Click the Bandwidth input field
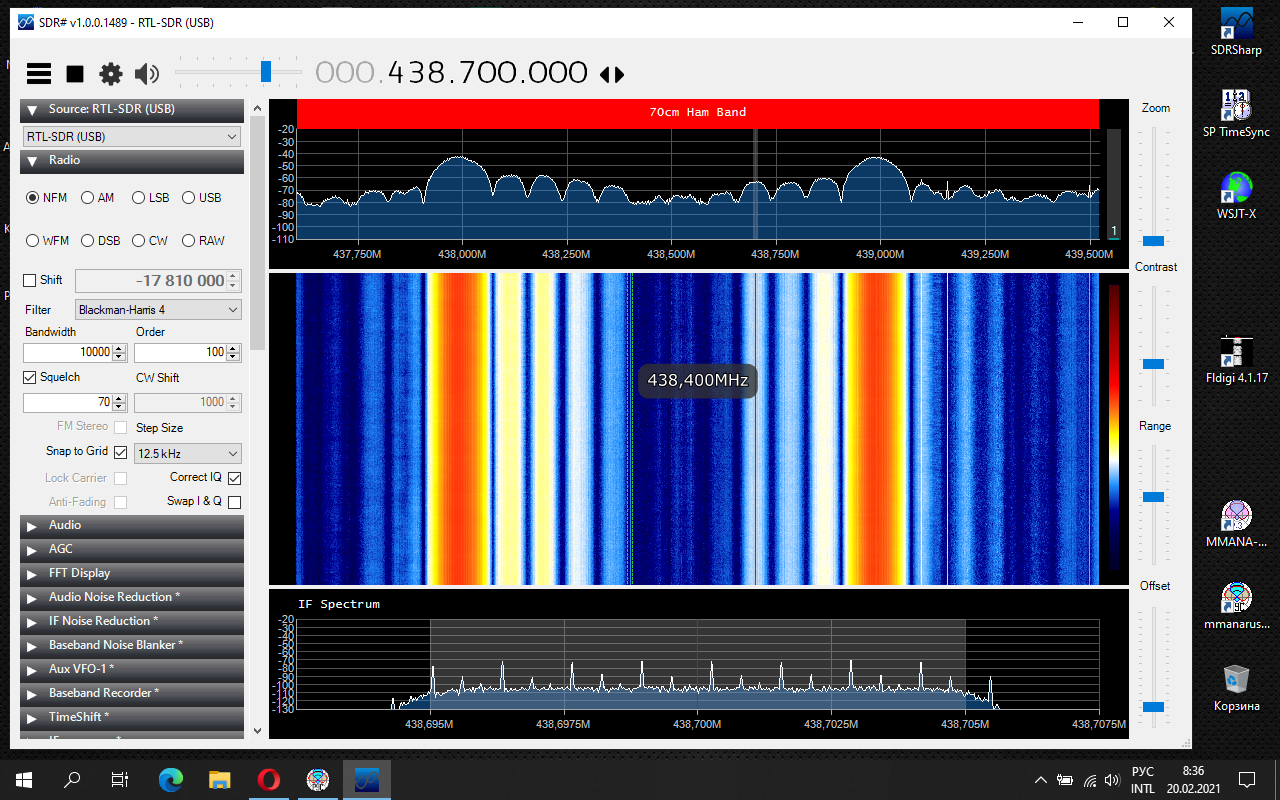The image size is (1280, 800). (67, 352)
